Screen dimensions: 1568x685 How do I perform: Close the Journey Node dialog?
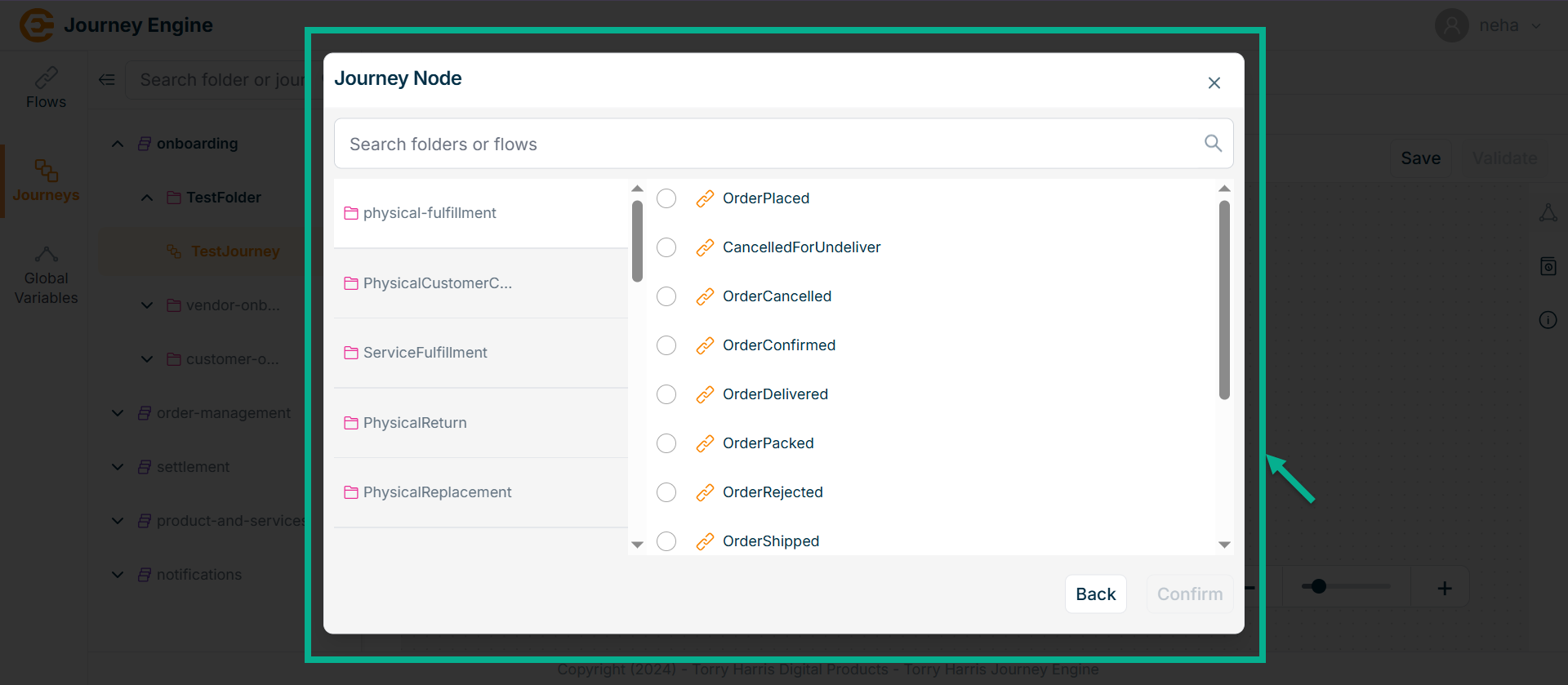coord(1214,82)
